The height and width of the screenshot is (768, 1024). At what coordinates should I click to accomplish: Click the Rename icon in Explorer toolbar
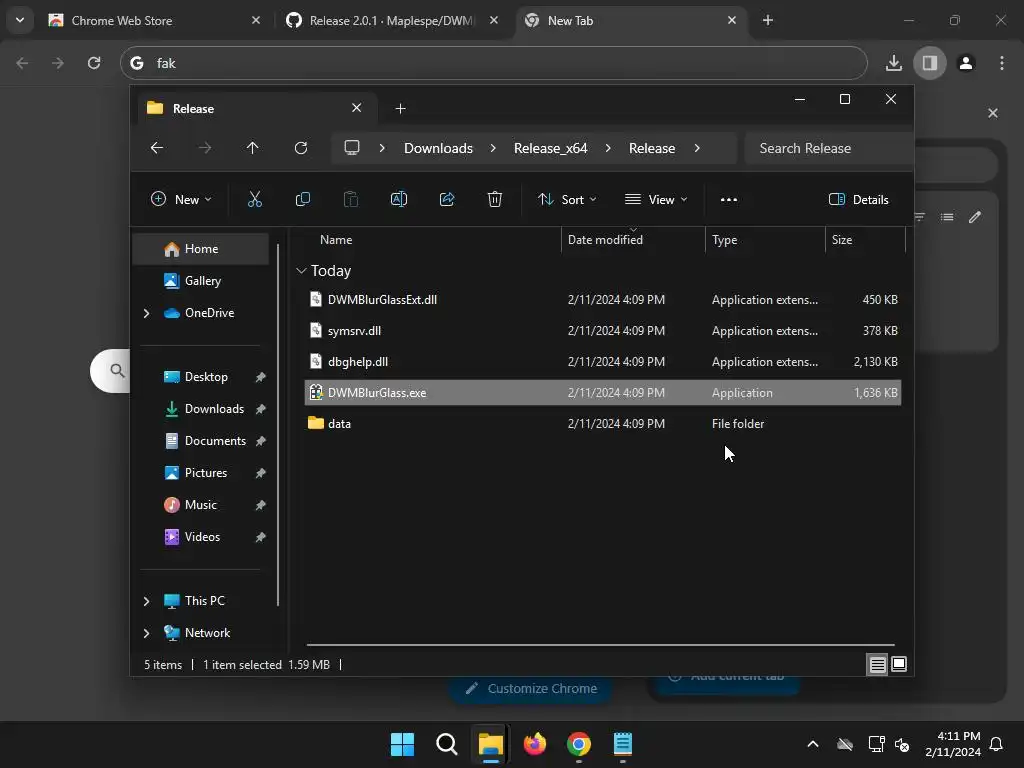coord(399,199)
